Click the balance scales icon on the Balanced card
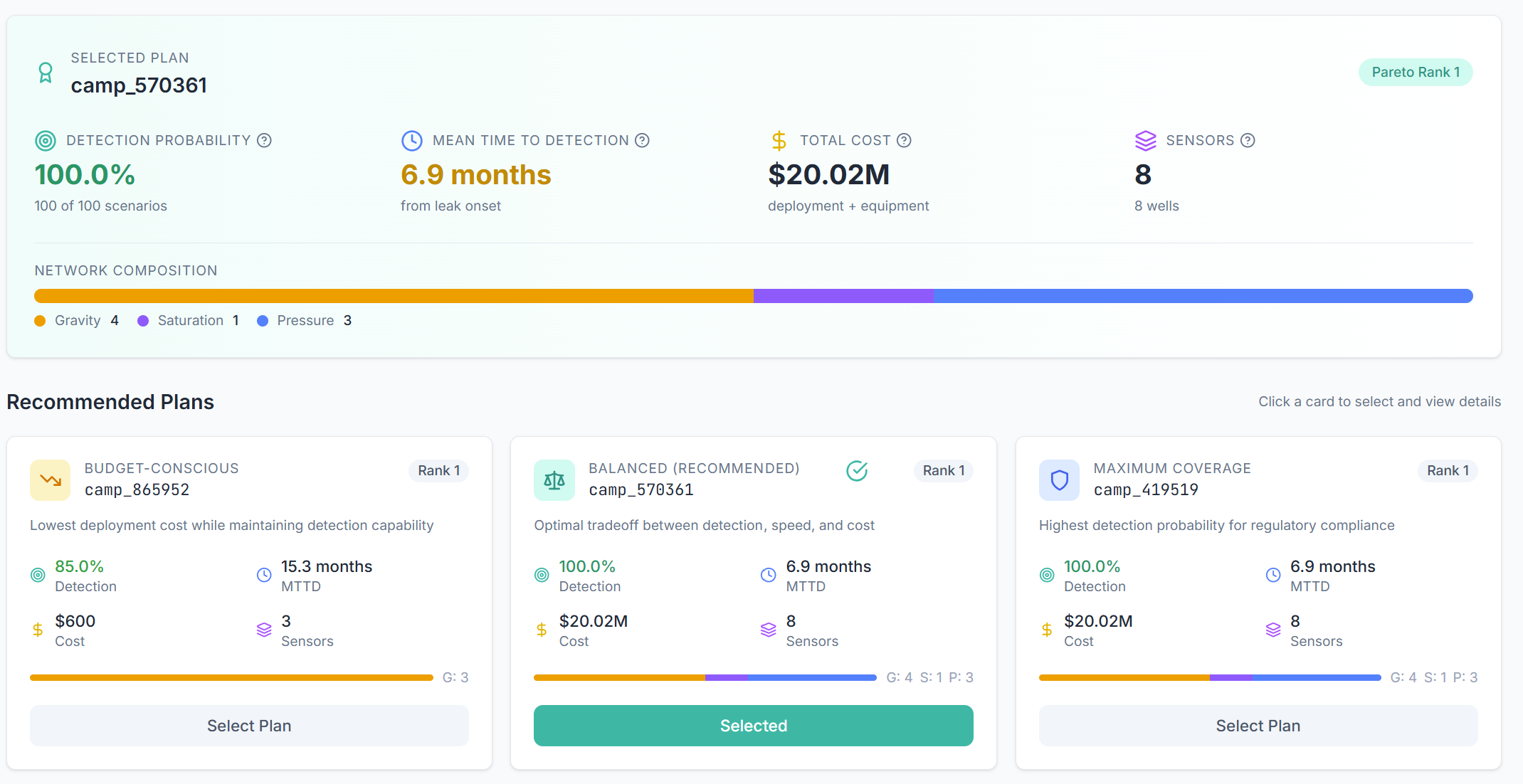Image resolution: width=1523 pixels, height=784 pixels. point(554,480)
